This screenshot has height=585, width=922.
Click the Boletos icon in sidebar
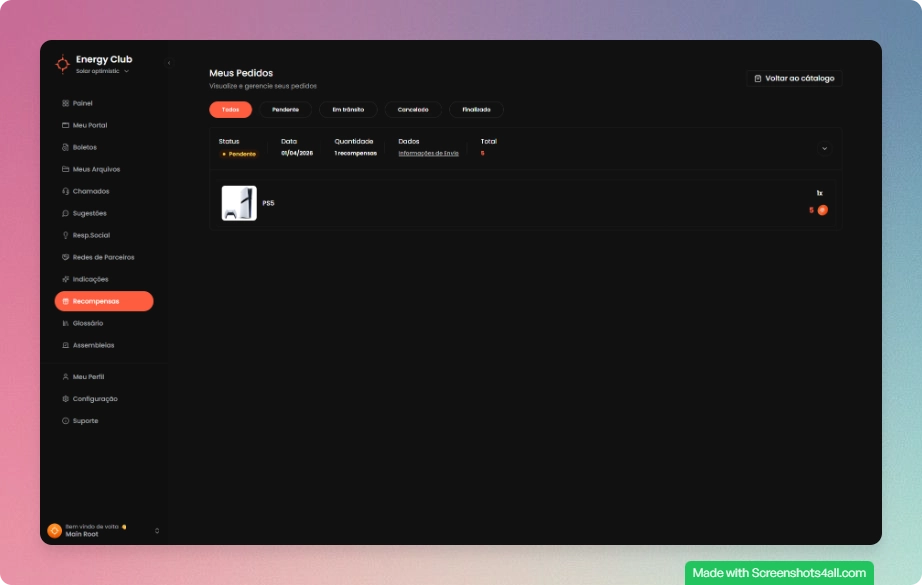(x=65, y=147)
